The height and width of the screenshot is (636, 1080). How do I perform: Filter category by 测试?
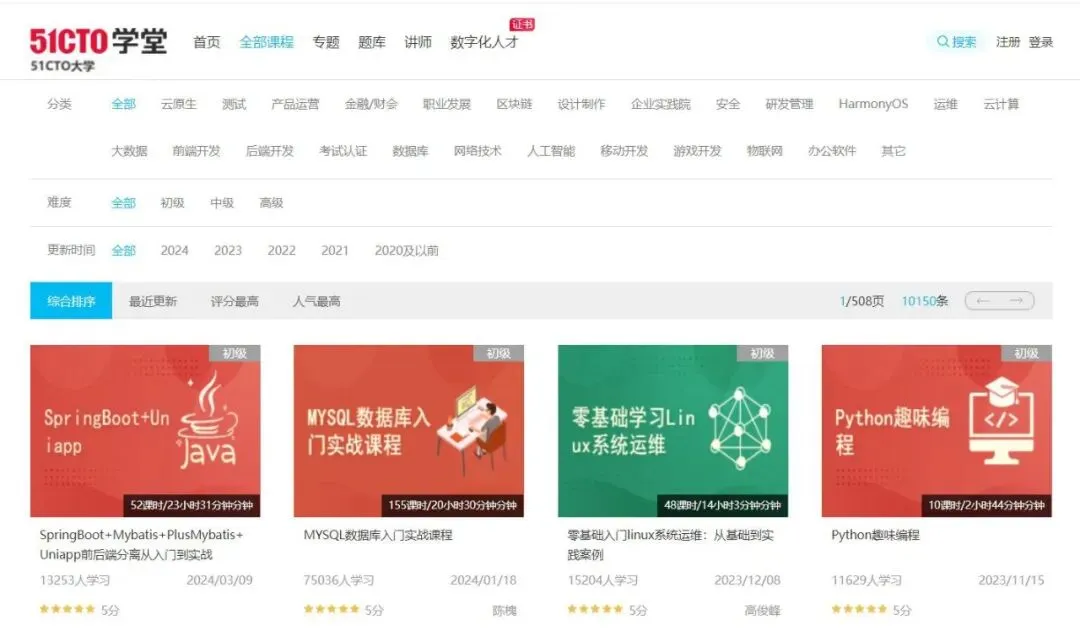[234, 104]
